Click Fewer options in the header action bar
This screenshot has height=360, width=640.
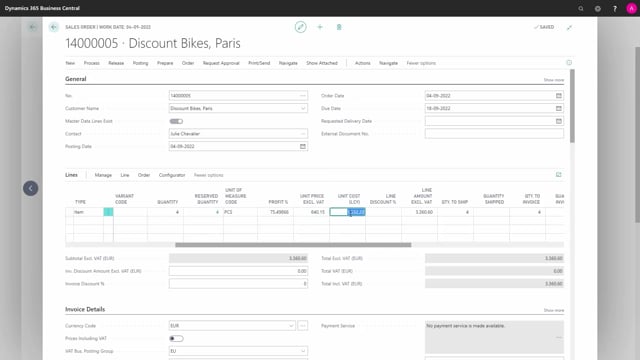tap(421, 63)
